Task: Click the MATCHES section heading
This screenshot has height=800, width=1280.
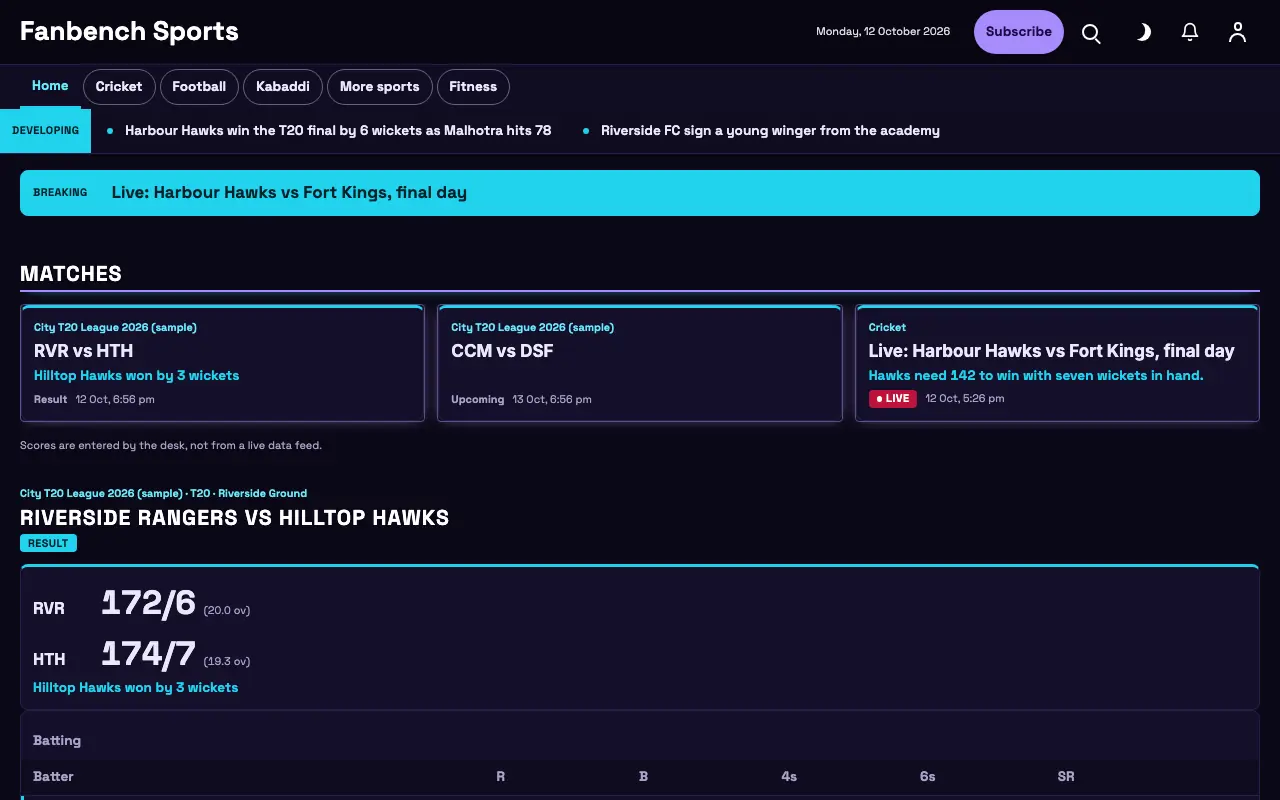Action: pos(71,274)
